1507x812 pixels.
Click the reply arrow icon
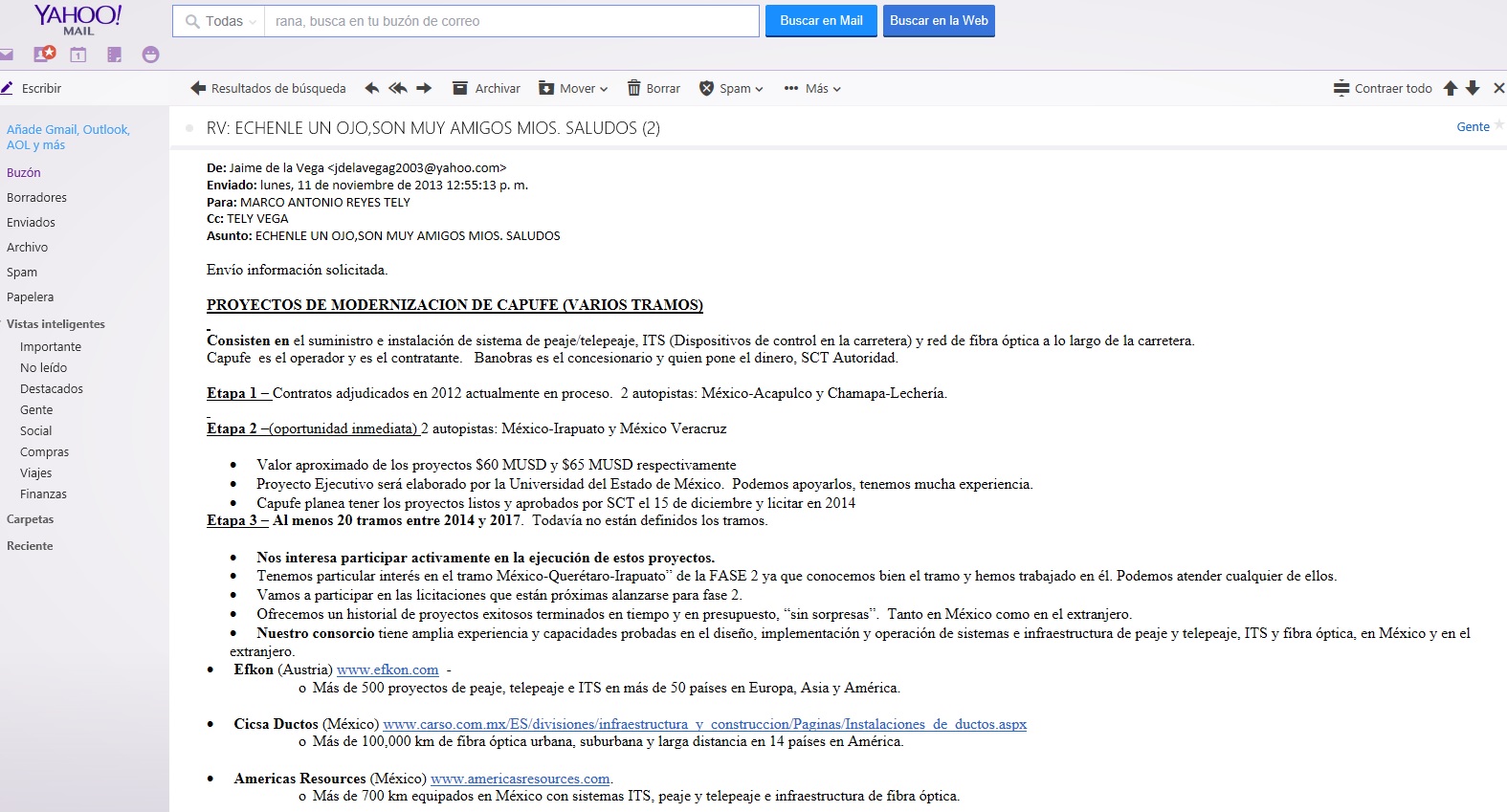[371, 88]
